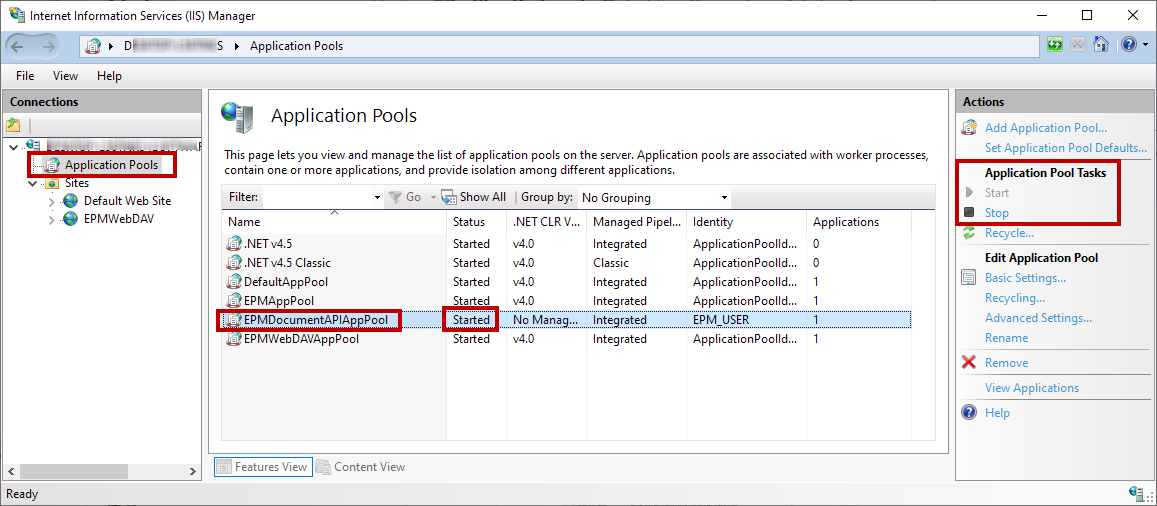Click the Add Application Pool icon

click(x=968, y=128)
